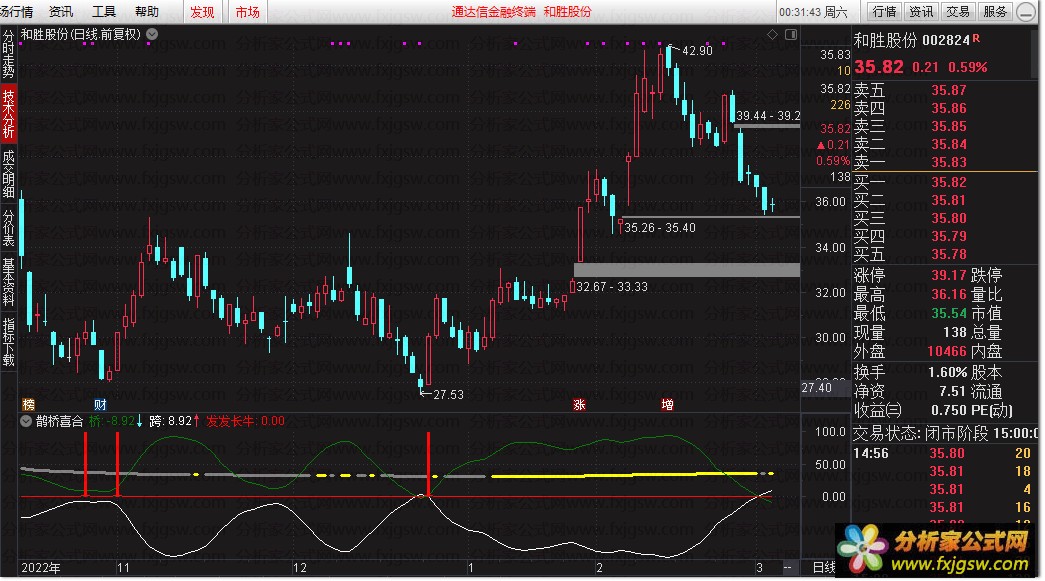Image resolution: width=1045 pixels, height=581 pixels.
Task: Click the 换手 value 1.60%
Action: [948, 372]
